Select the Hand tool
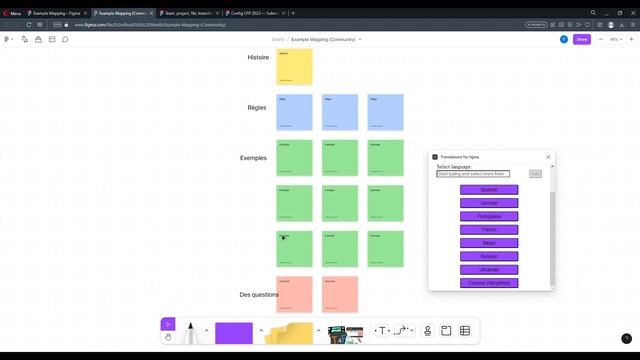Image resolution: width=640 pixels, height=360 pixels. pos(168,337)
